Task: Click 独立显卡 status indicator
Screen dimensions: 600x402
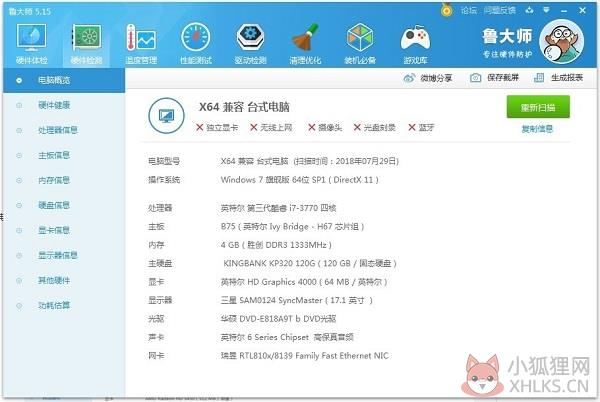Action: coord(217,127)
